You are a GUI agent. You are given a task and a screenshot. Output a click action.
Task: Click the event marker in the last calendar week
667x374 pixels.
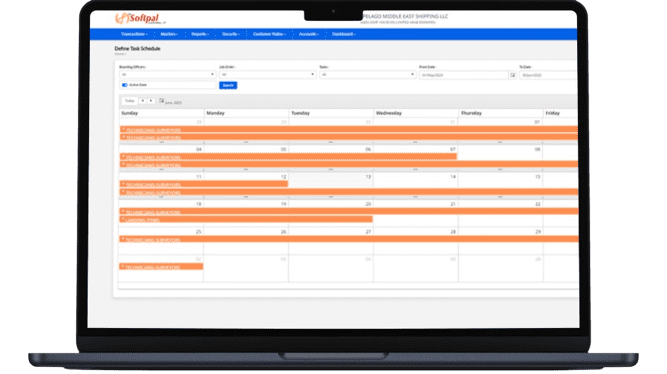click(x=123, y=266)
